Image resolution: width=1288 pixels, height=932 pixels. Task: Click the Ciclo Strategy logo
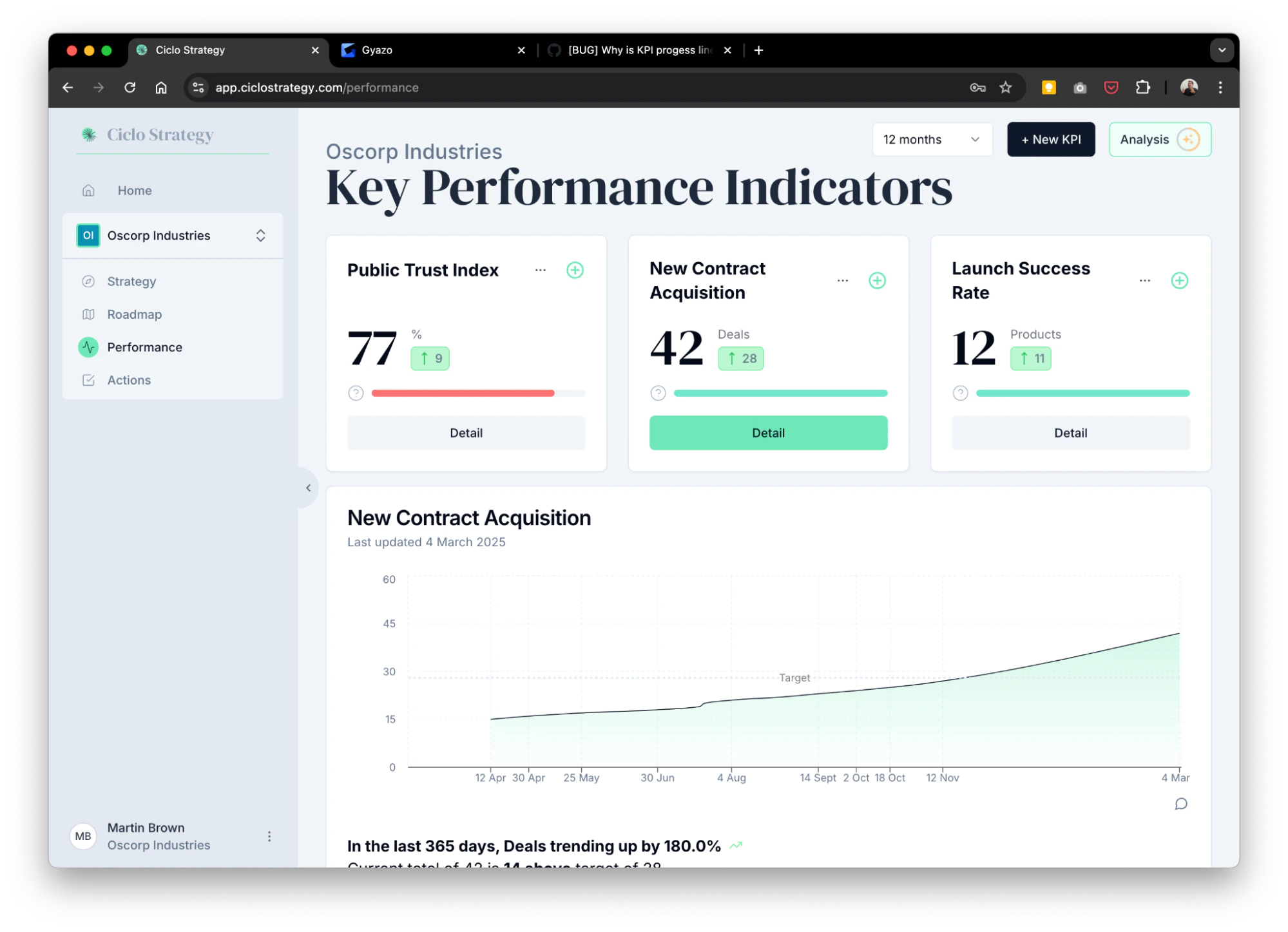click(x=148, y=135)
